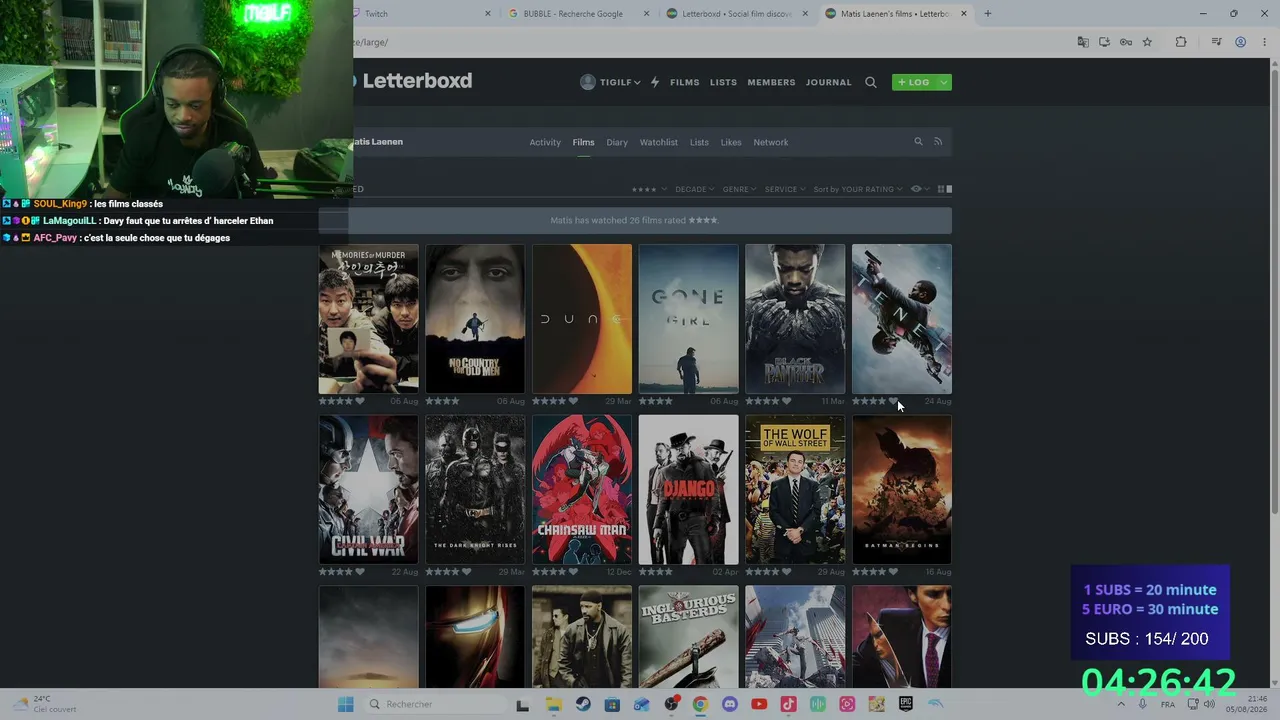Click the lightning bolt activity icon
The width and height of the screenshot is (1280, 720).
coord(655,82)
